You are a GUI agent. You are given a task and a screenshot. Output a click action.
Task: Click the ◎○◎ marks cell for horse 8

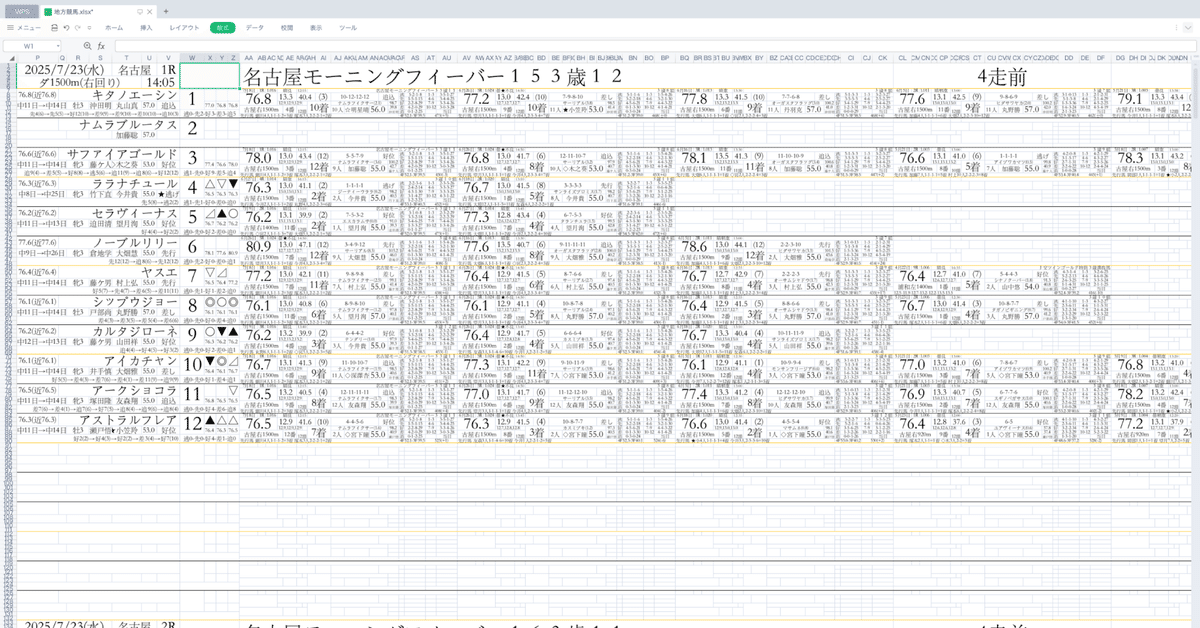[x=220, y=302]
